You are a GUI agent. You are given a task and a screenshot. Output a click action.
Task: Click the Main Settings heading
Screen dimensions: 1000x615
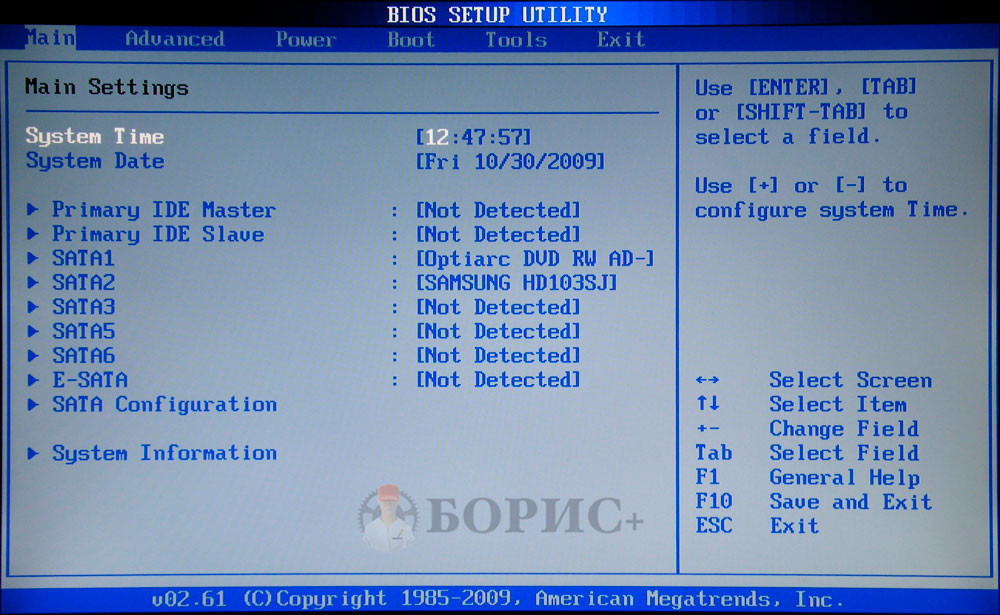[107, 87]
